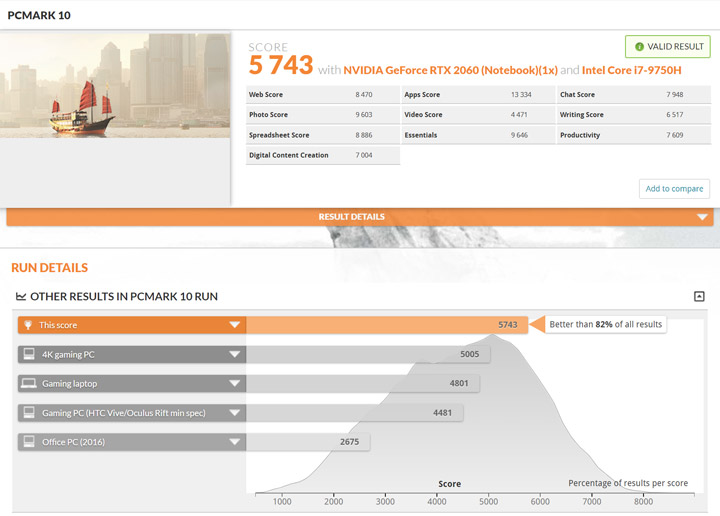Click the This score bar showing 5743
This screenshot has width=720, height=516.
pos(387,325)
